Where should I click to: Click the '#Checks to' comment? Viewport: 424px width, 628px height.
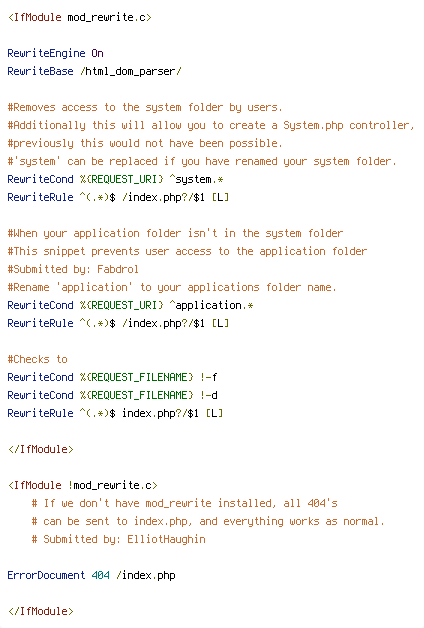click(x=38, y=359)
